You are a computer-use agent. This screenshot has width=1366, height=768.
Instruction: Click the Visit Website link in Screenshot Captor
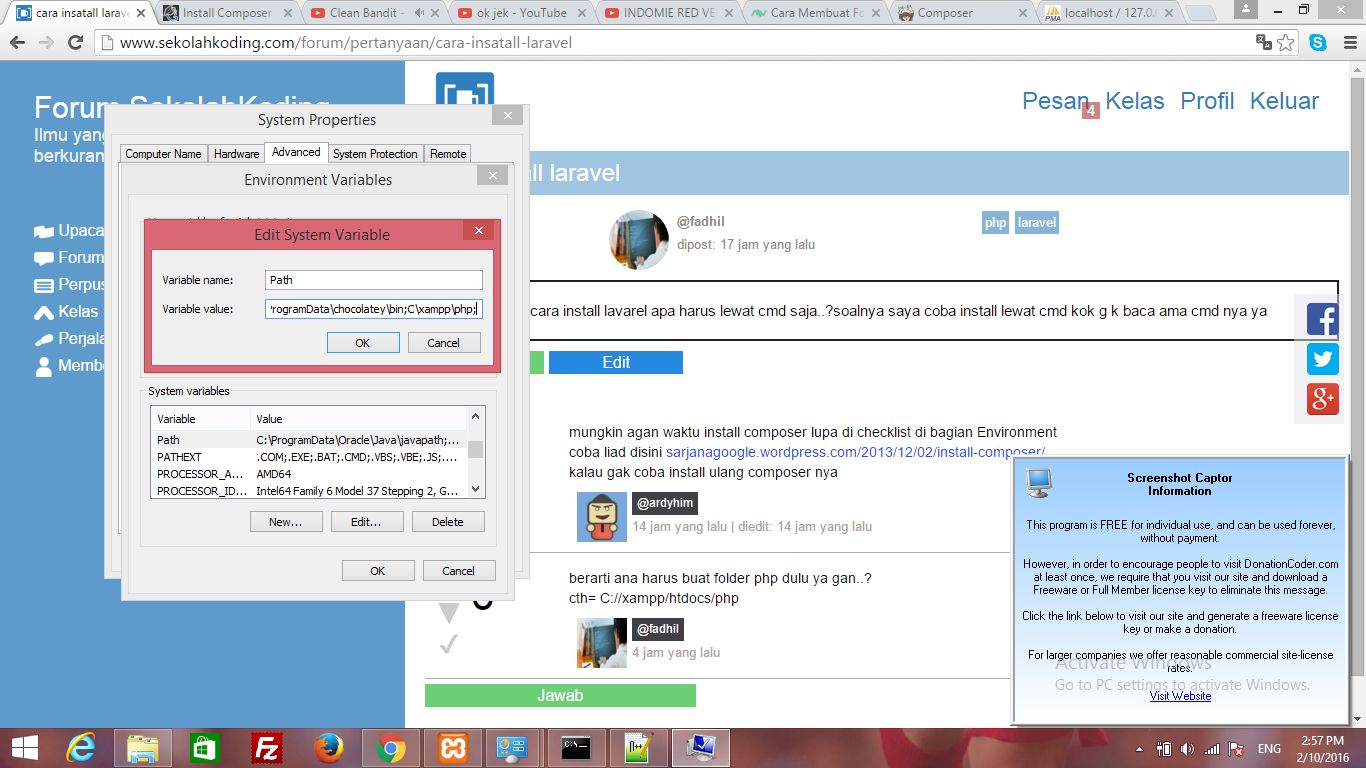click(x=1180, y=696)
